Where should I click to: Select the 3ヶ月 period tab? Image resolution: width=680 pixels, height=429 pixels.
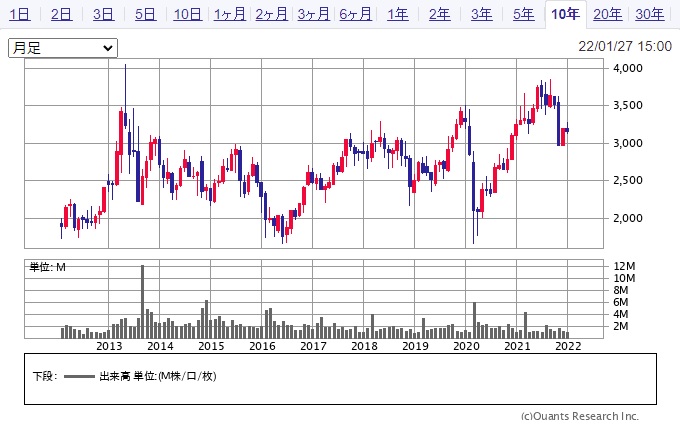pos(314,14)
